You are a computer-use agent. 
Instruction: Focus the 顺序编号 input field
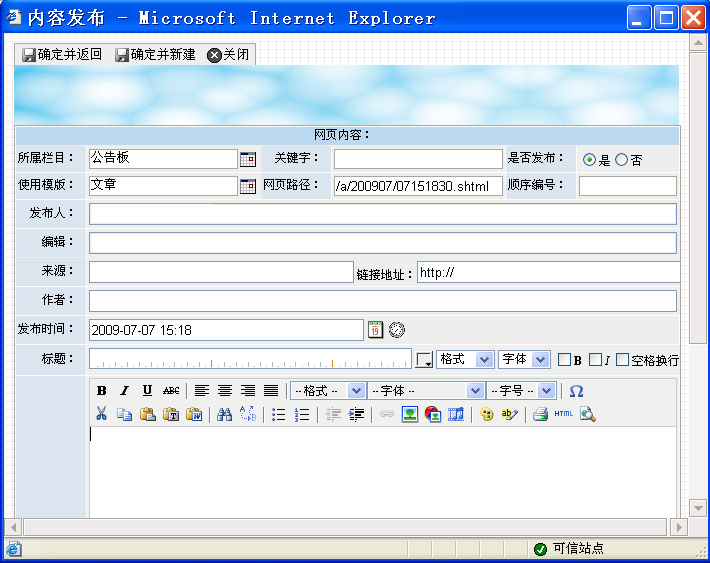(x=628, y=186)
